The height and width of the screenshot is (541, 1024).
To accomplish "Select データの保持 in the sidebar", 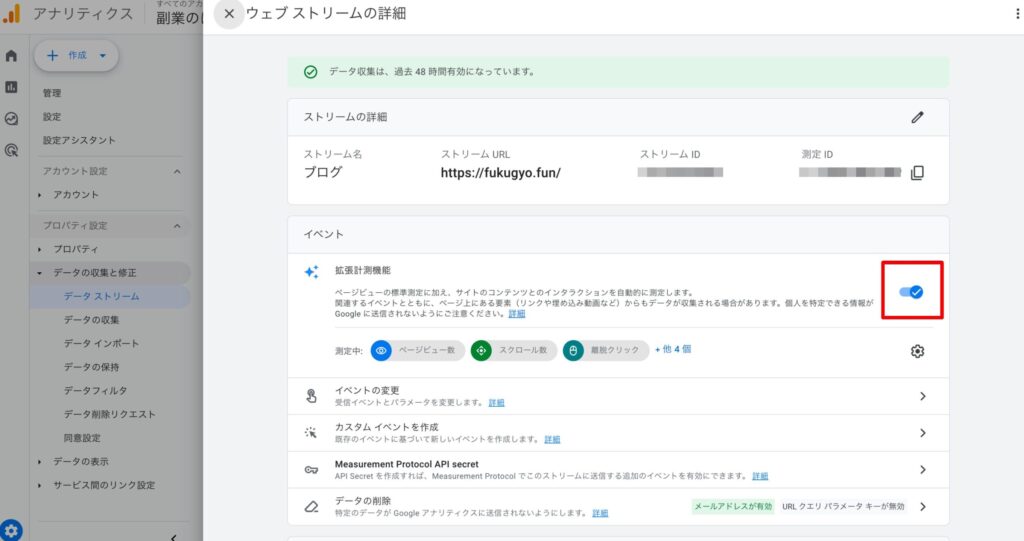I will coord(91,367).
